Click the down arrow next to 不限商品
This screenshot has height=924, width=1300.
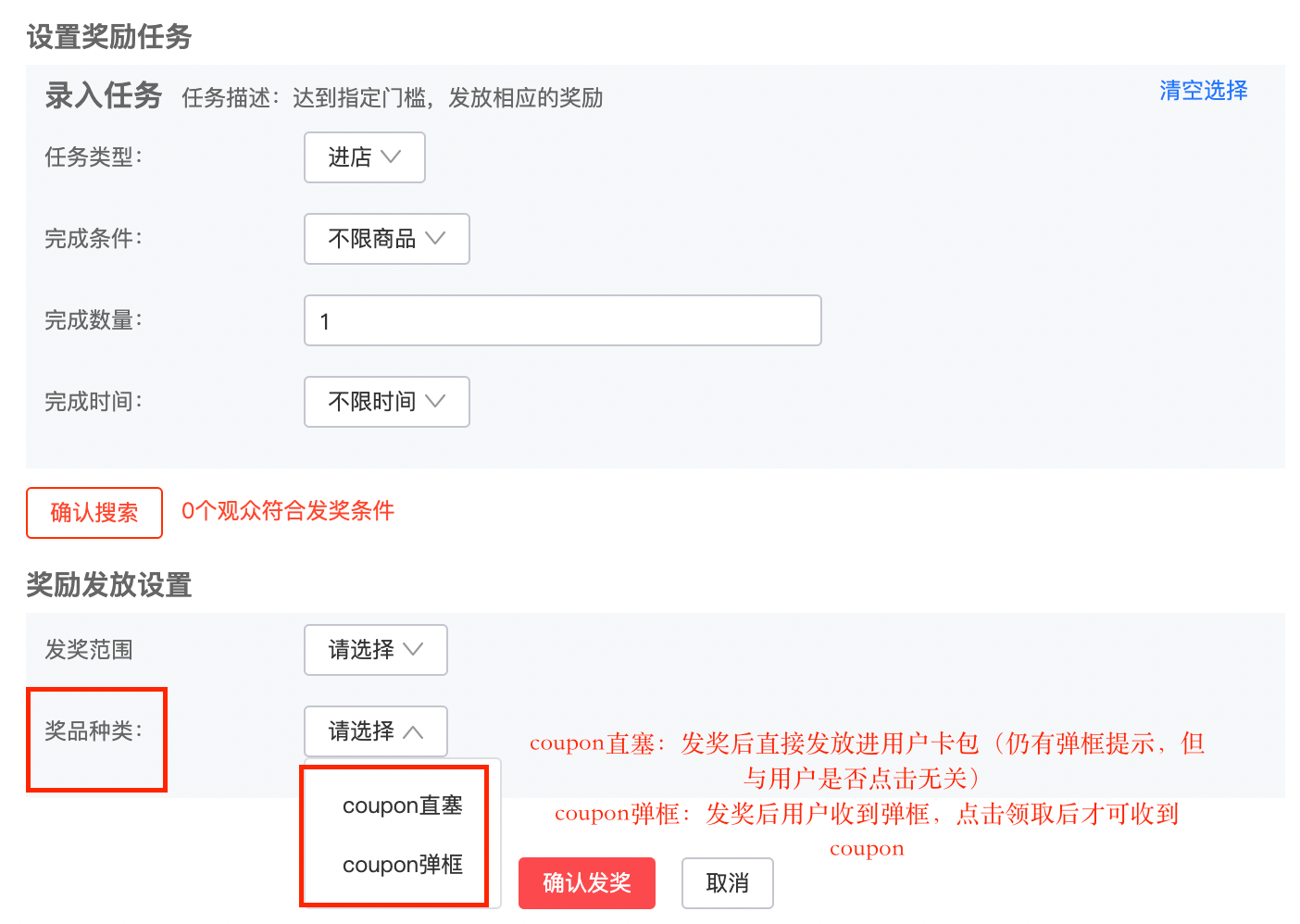tap(435, 239)
